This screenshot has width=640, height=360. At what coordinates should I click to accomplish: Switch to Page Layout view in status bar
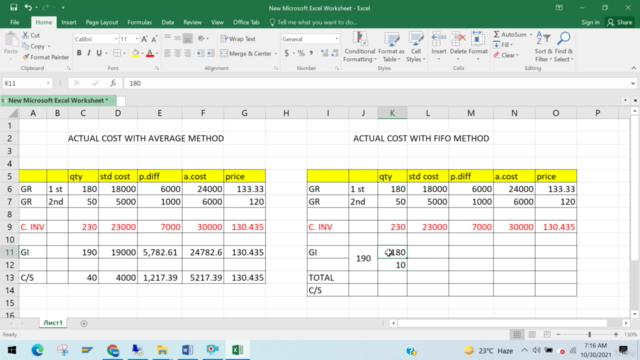[x=532, y=335]
